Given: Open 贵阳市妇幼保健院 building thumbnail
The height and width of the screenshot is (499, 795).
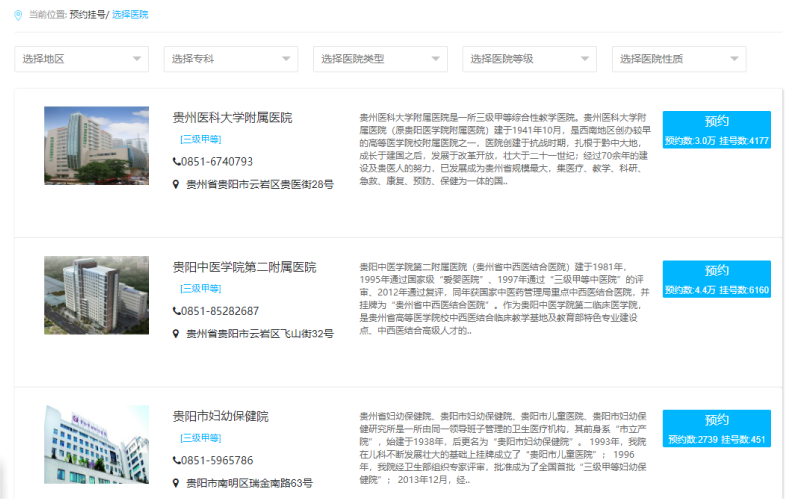Looking at the screenshot, I should pos(96,445).
